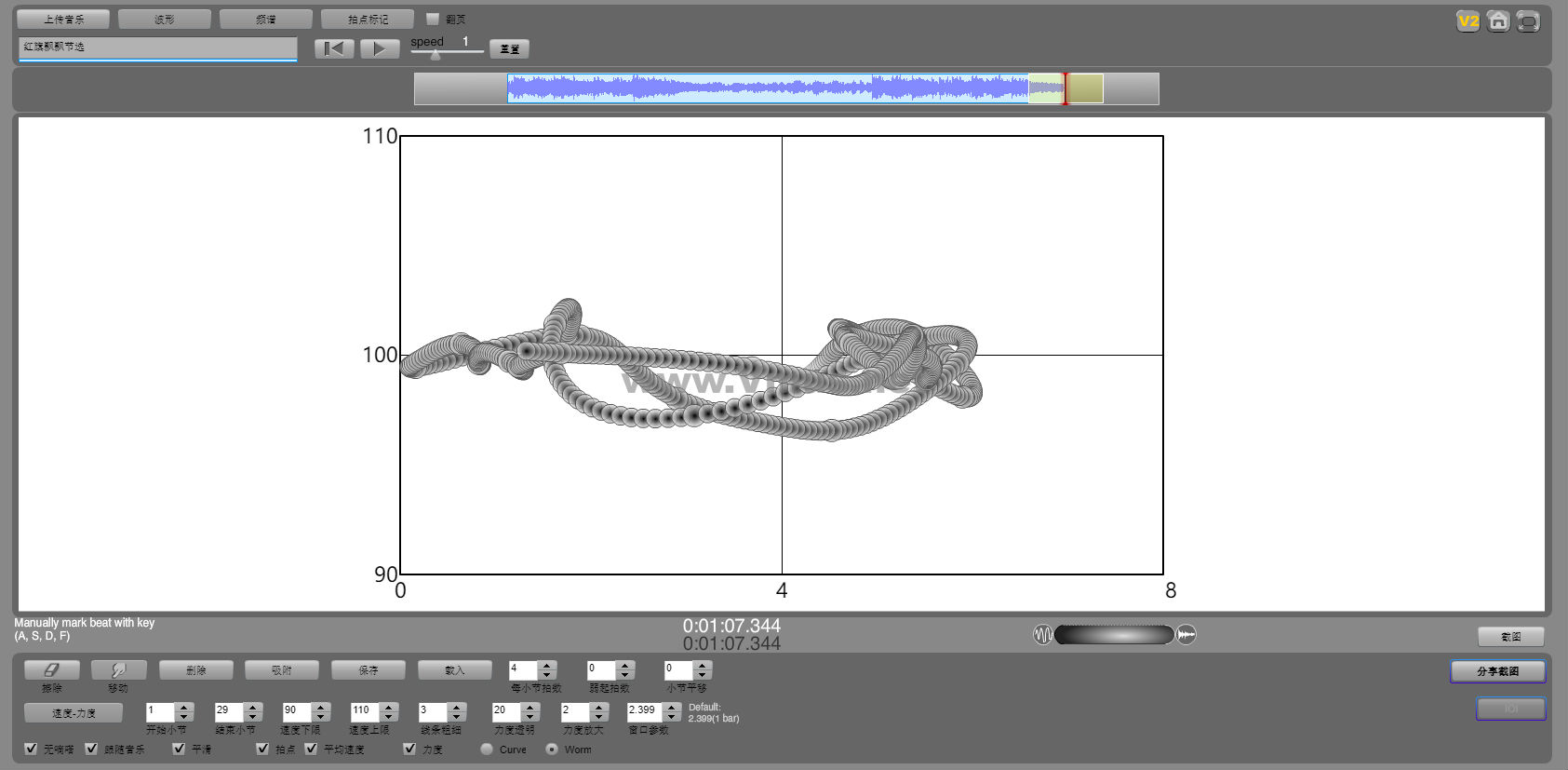Toggle the 平均速度 checkbox

tap(311, 749)
